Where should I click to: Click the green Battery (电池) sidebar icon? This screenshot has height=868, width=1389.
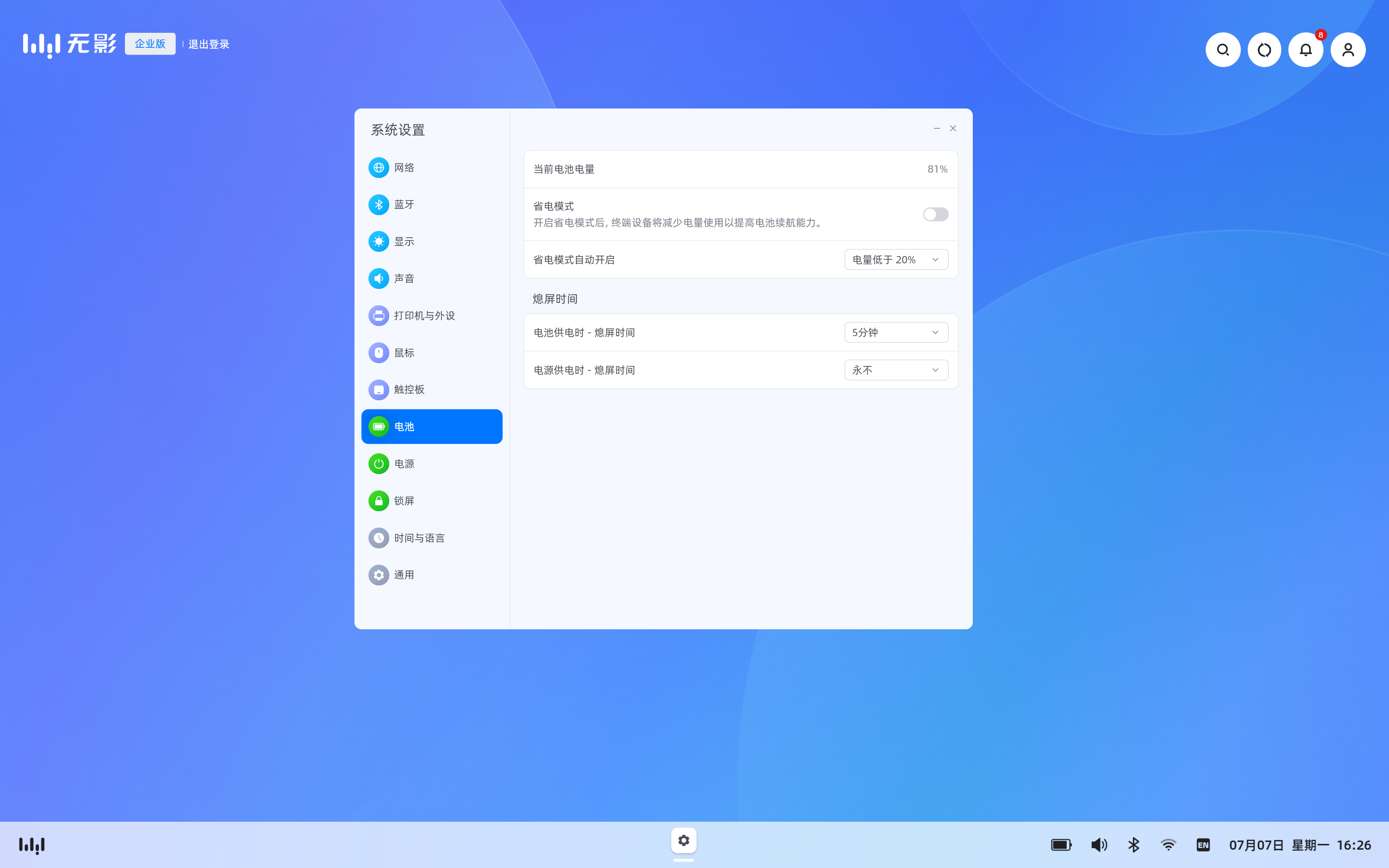pos(378,427)
